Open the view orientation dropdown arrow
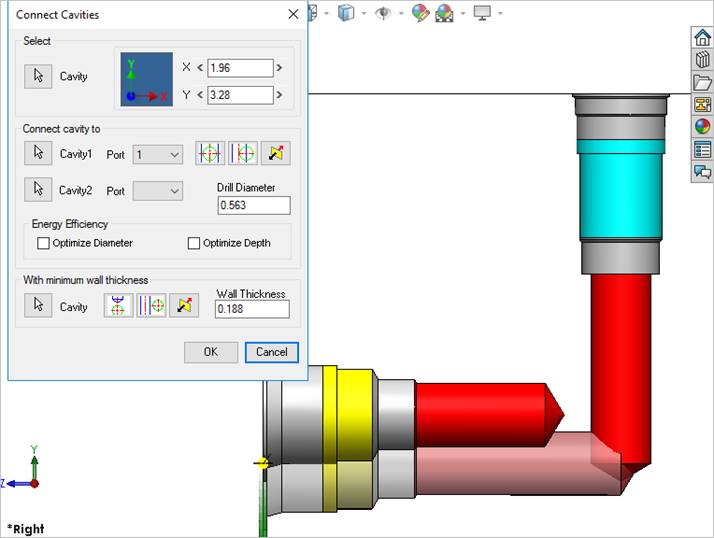The width and height of the screenshot is (714, 538). (326, 13)
